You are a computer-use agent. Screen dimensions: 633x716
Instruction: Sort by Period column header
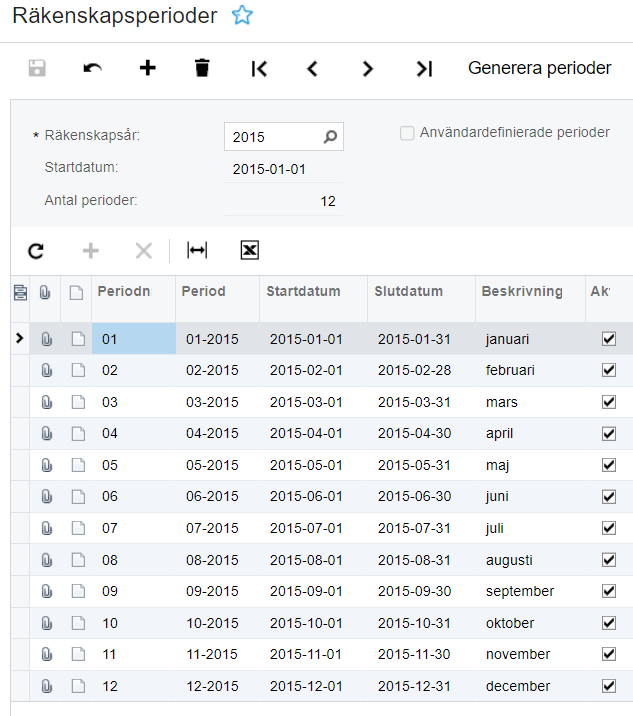pyautogui.click(x=217, y=299)
